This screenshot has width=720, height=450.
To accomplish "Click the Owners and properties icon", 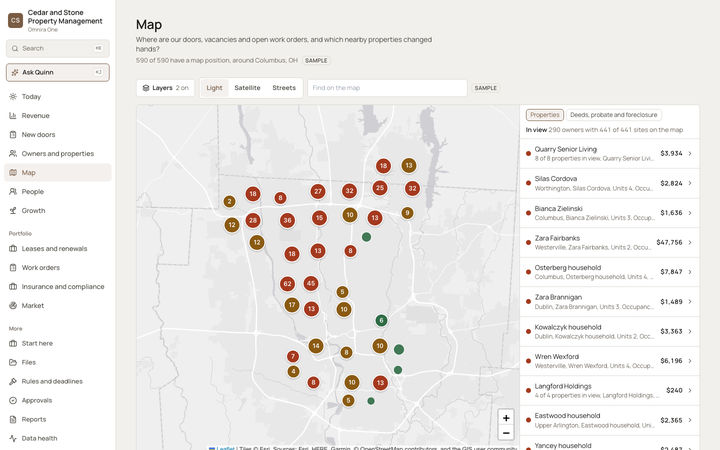I will (x=13, y=153).
